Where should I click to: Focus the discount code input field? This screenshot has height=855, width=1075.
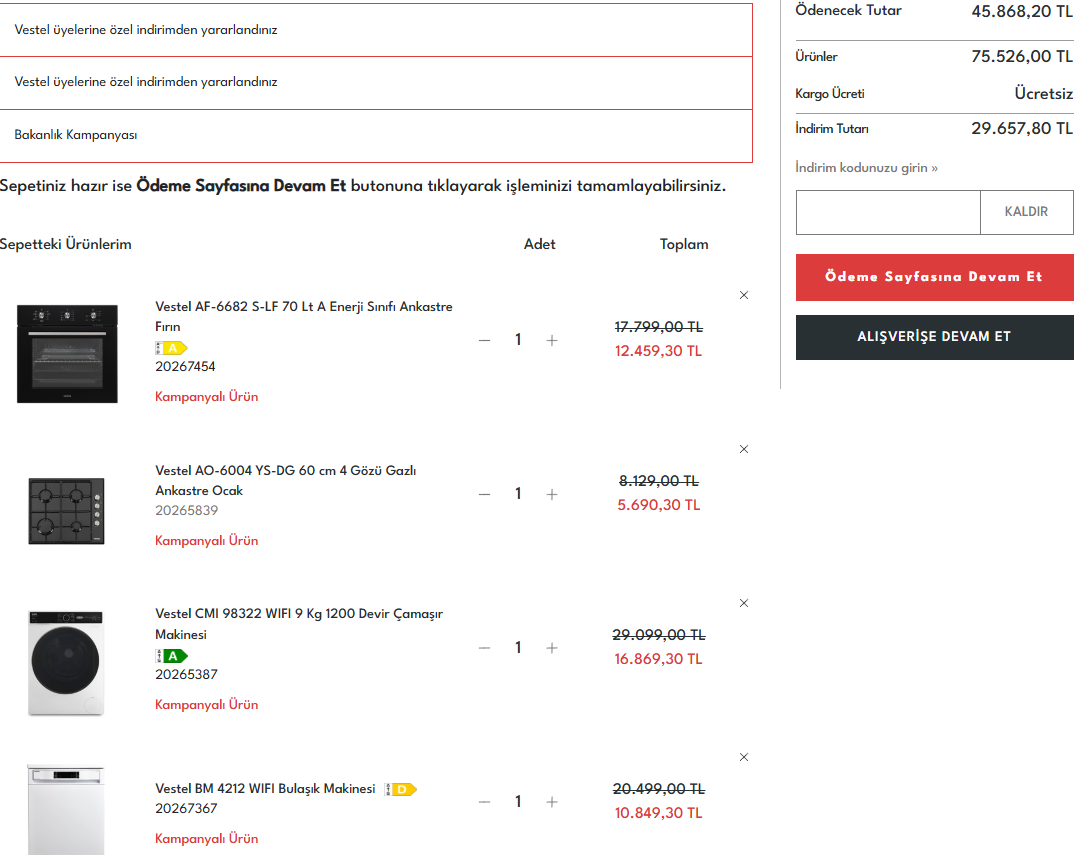[889, 212]
